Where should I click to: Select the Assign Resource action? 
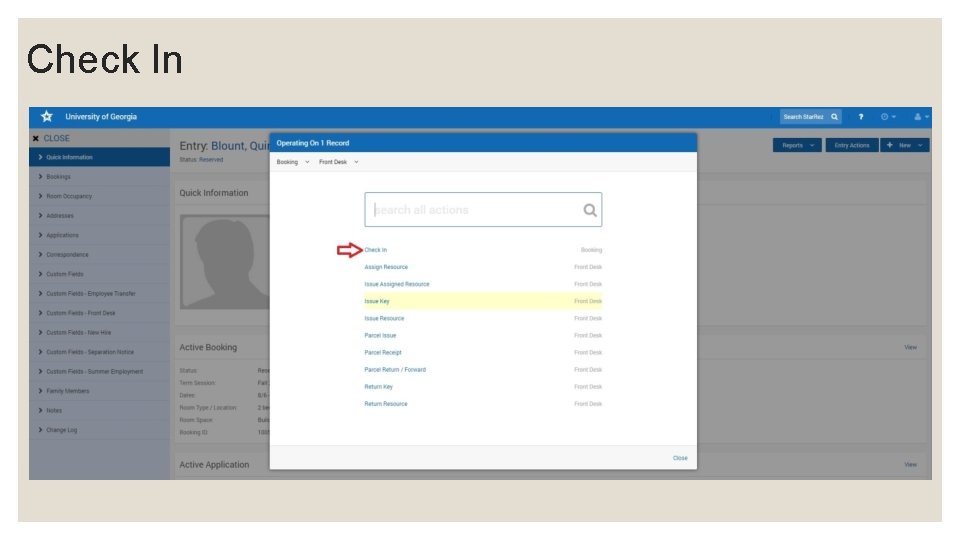tap(386, 267)
